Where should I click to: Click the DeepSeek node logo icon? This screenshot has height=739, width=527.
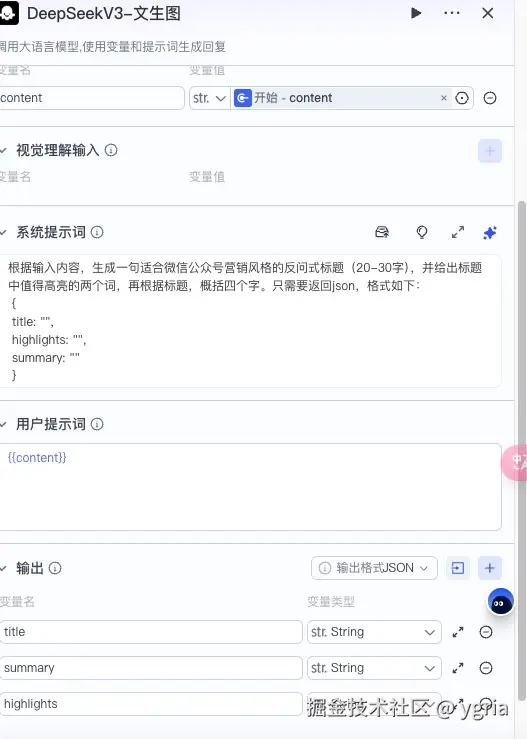point(8,13)
